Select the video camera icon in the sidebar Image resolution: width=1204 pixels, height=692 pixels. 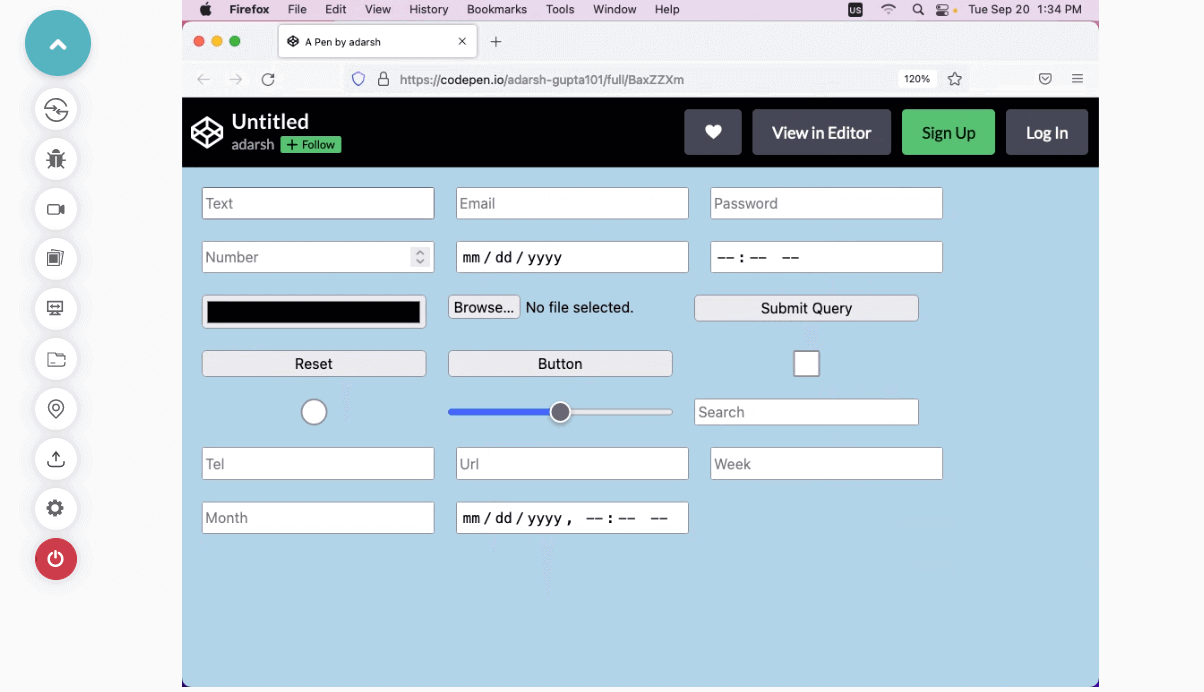point(55,209)
